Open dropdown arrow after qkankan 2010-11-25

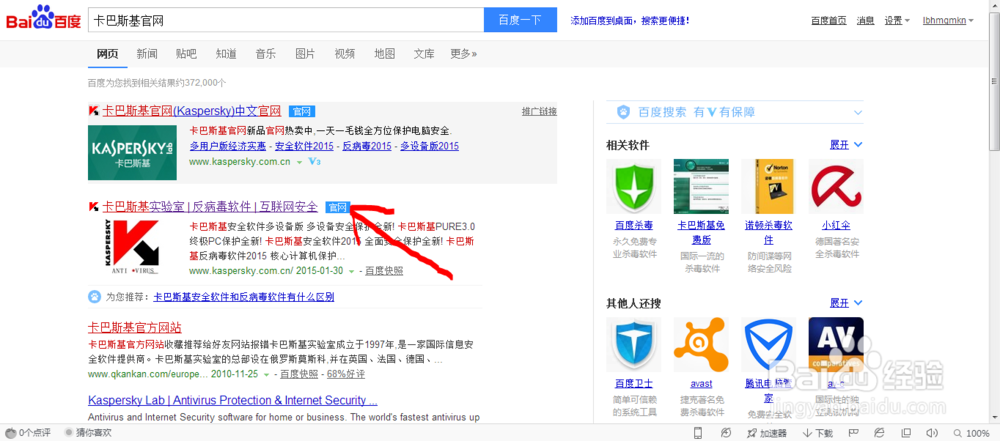[266, 374]
